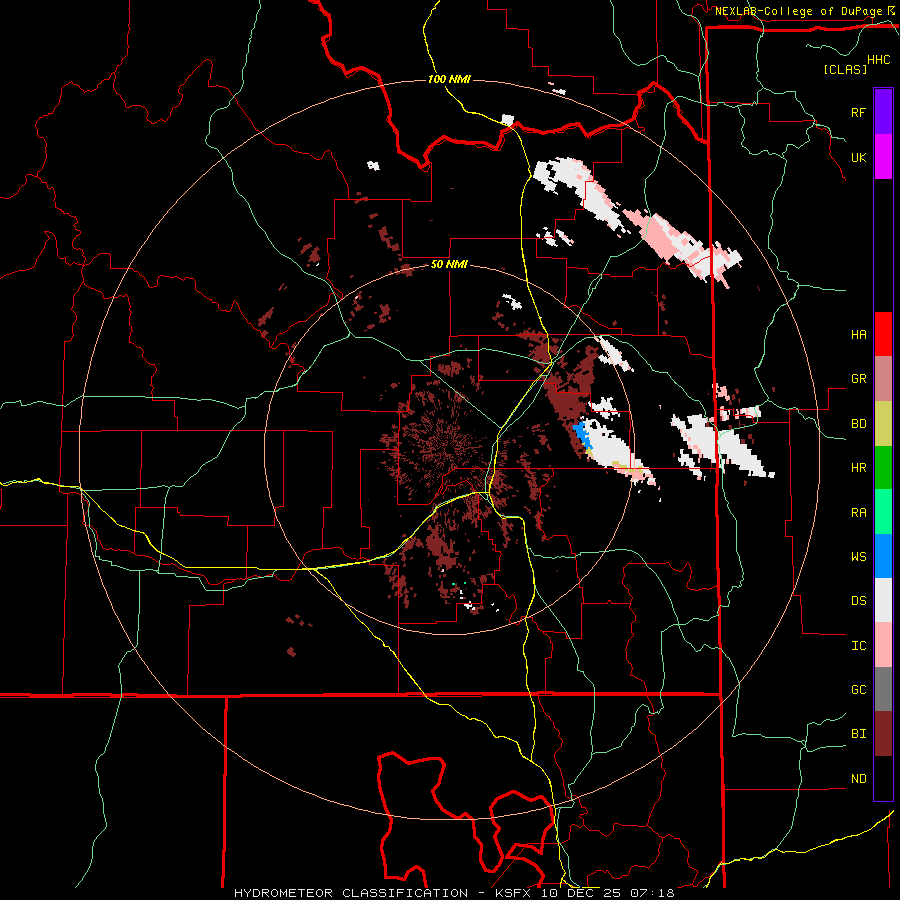Click the UK legend label
Image resolution: width=900 pixels, height=900 pixels.
coord(858,158)
